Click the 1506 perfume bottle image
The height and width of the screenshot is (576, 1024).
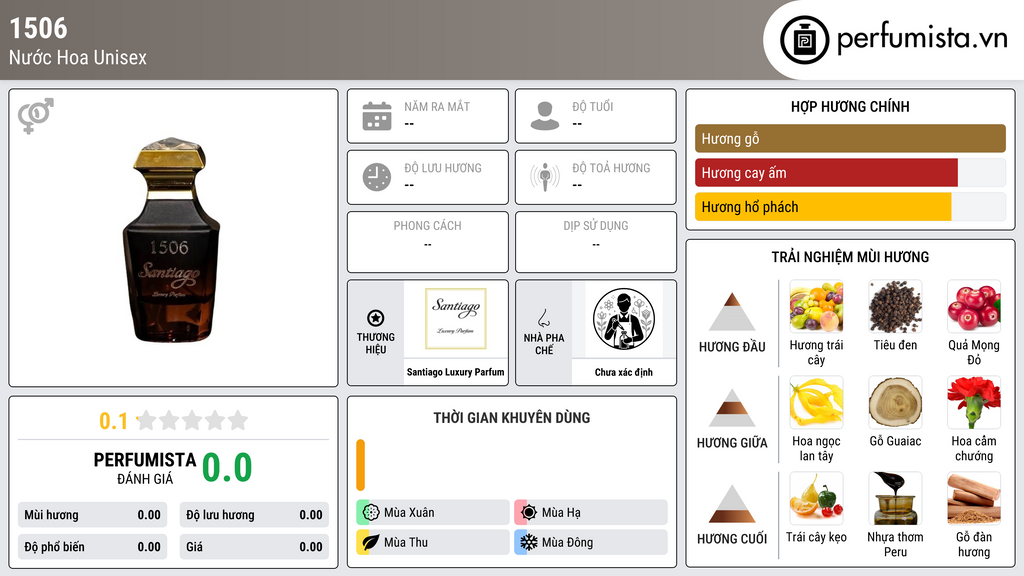coord(171,240)
